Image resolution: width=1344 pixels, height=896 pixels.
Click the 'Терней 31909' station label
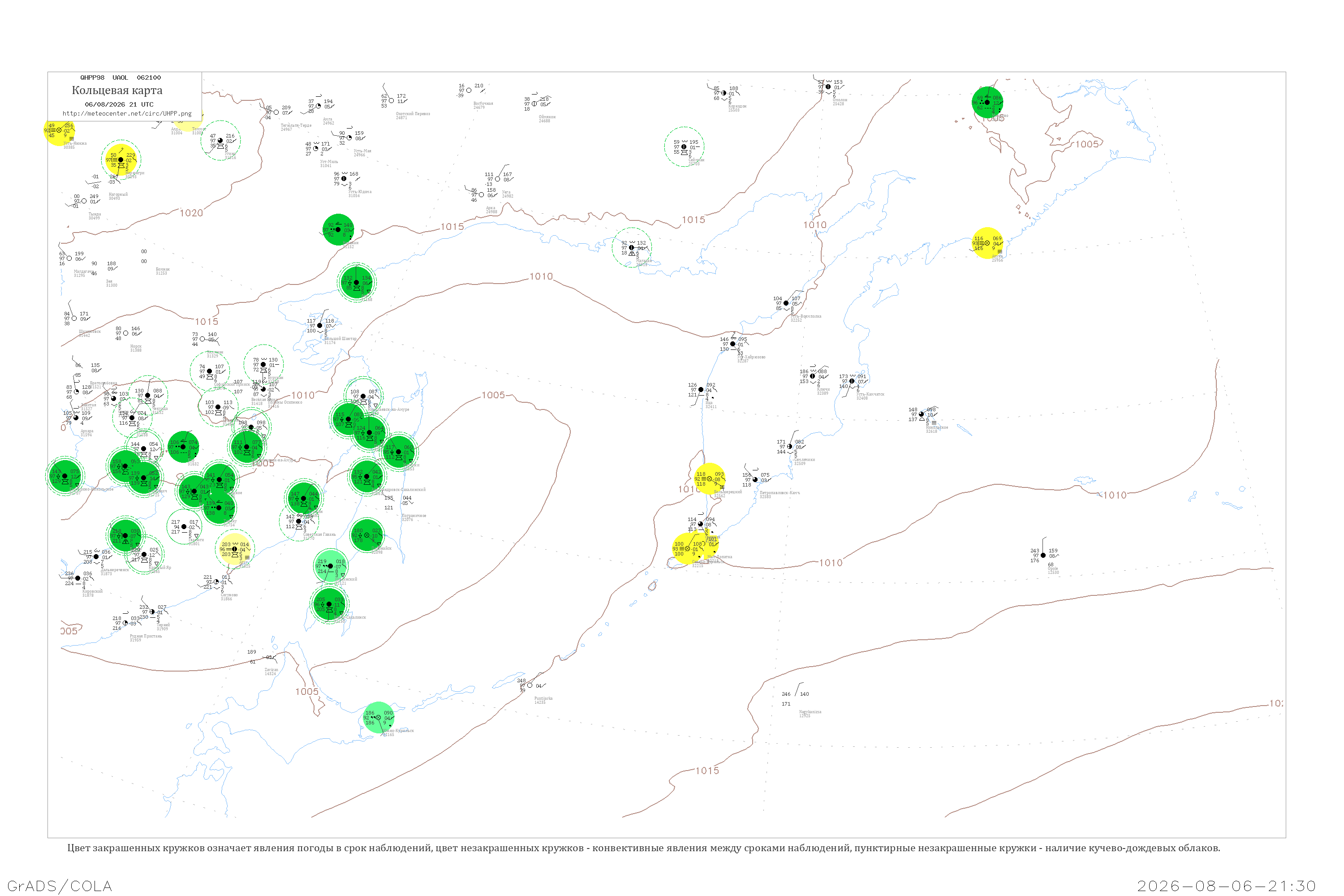pos(163,627)
